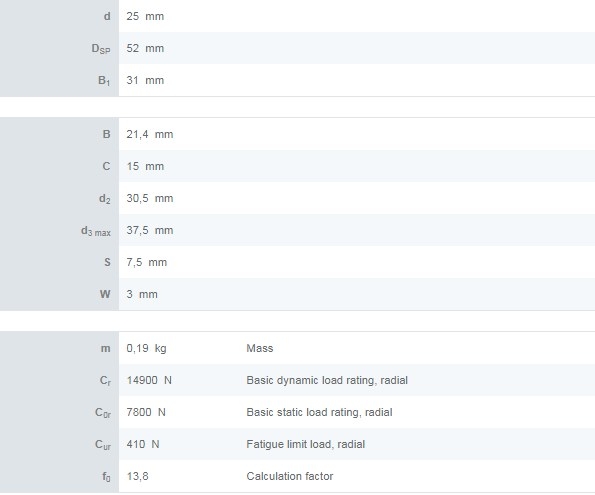
Task: Click Basic dynamic load rating, radial text
Action: [x=327, y=380]
